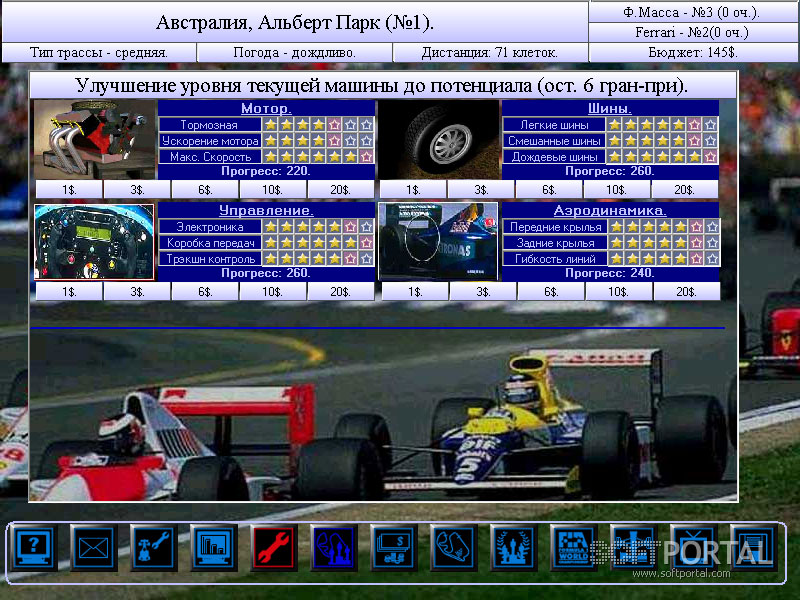
Task: Click the tire wheel picture thumbnail
Action: tap(439, 139)
